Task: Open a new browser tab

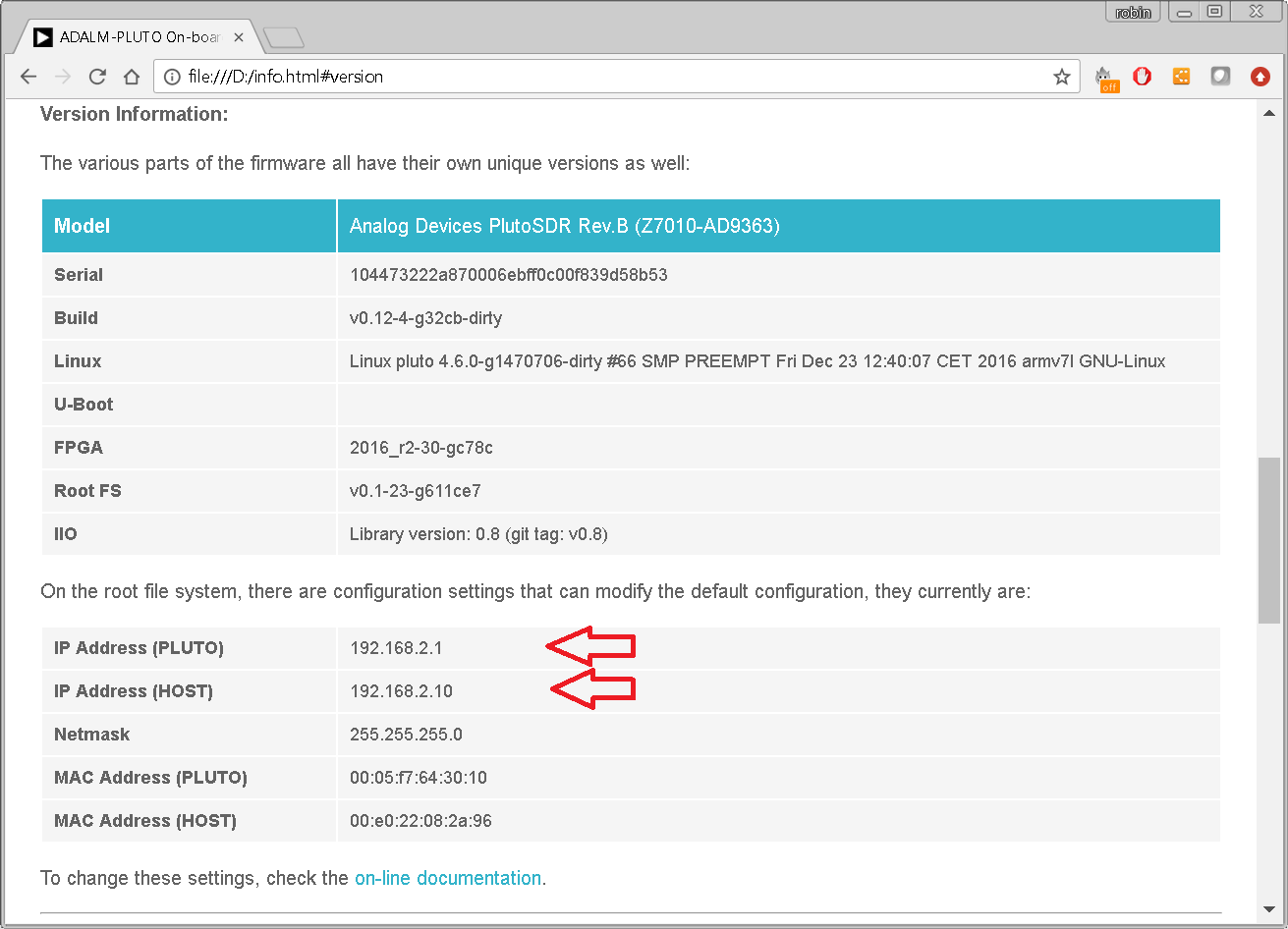Action: tap(283, 37)
